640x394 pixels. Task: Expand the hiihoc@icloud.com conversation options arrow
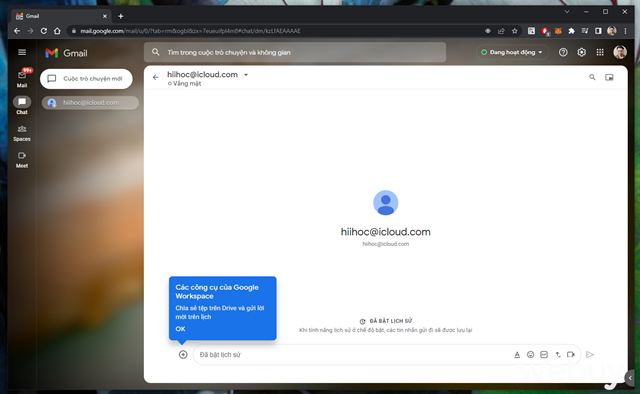point(246,75)
